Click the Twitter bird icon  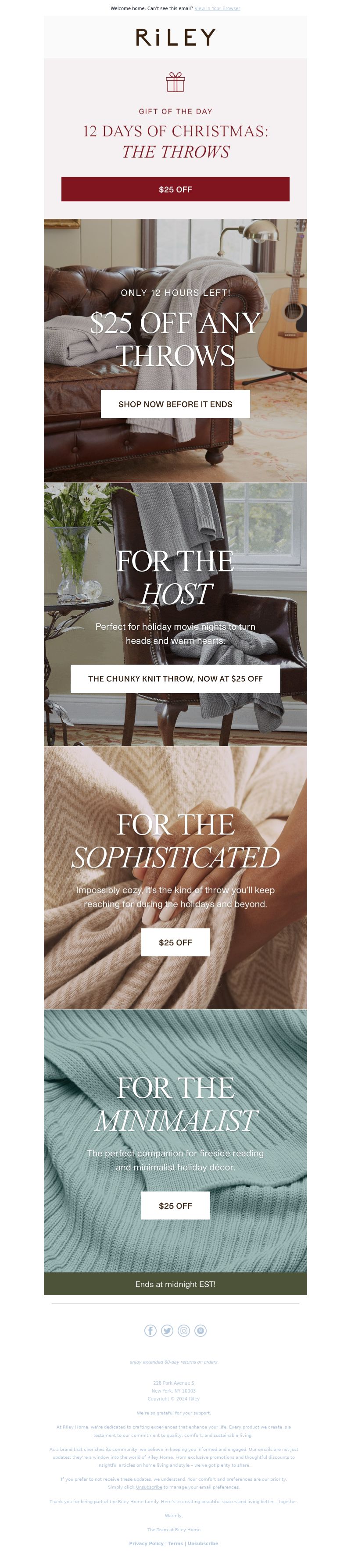point(167,1331)
